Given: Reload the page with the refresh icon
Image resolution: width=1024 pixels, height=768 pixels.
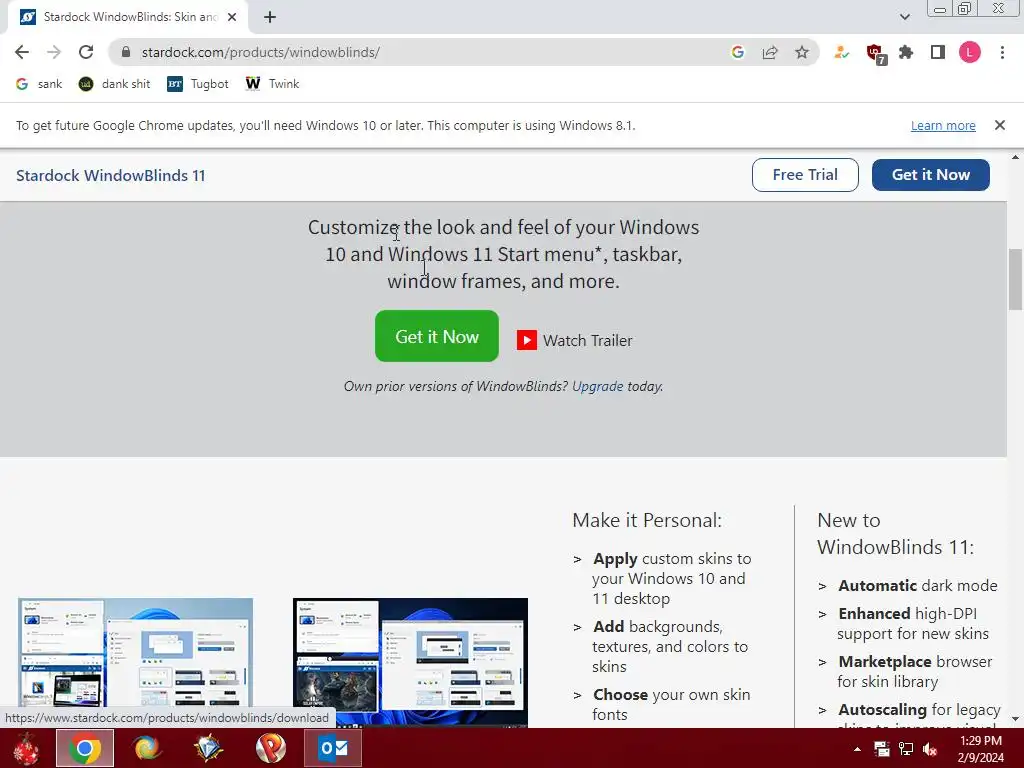Looking at the screenshot, I should (86, 52).
